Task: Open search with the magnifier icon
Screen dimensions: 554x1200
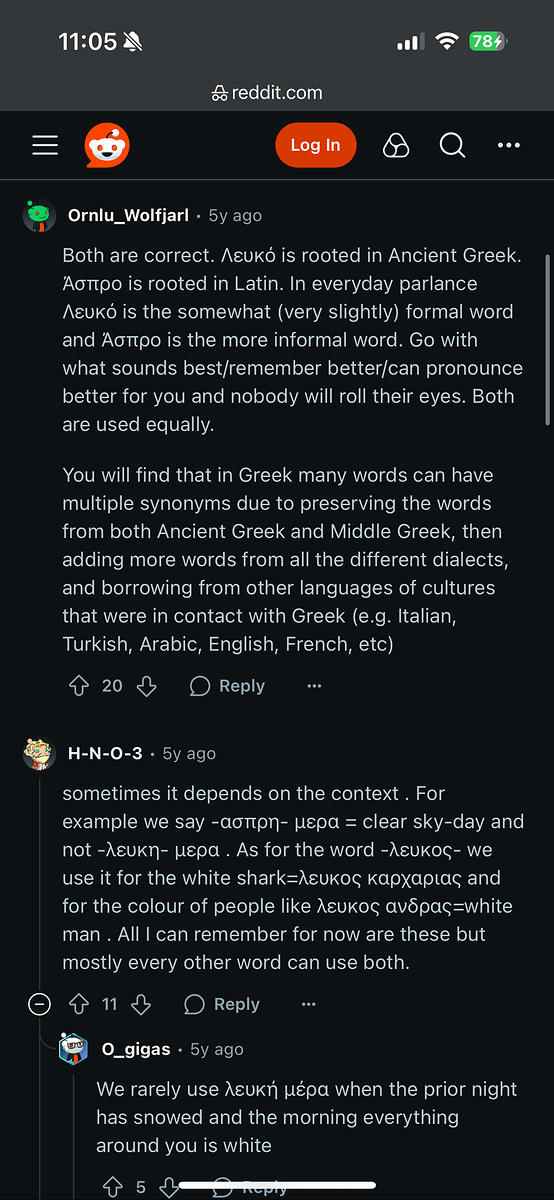Action: coord(452,146)
